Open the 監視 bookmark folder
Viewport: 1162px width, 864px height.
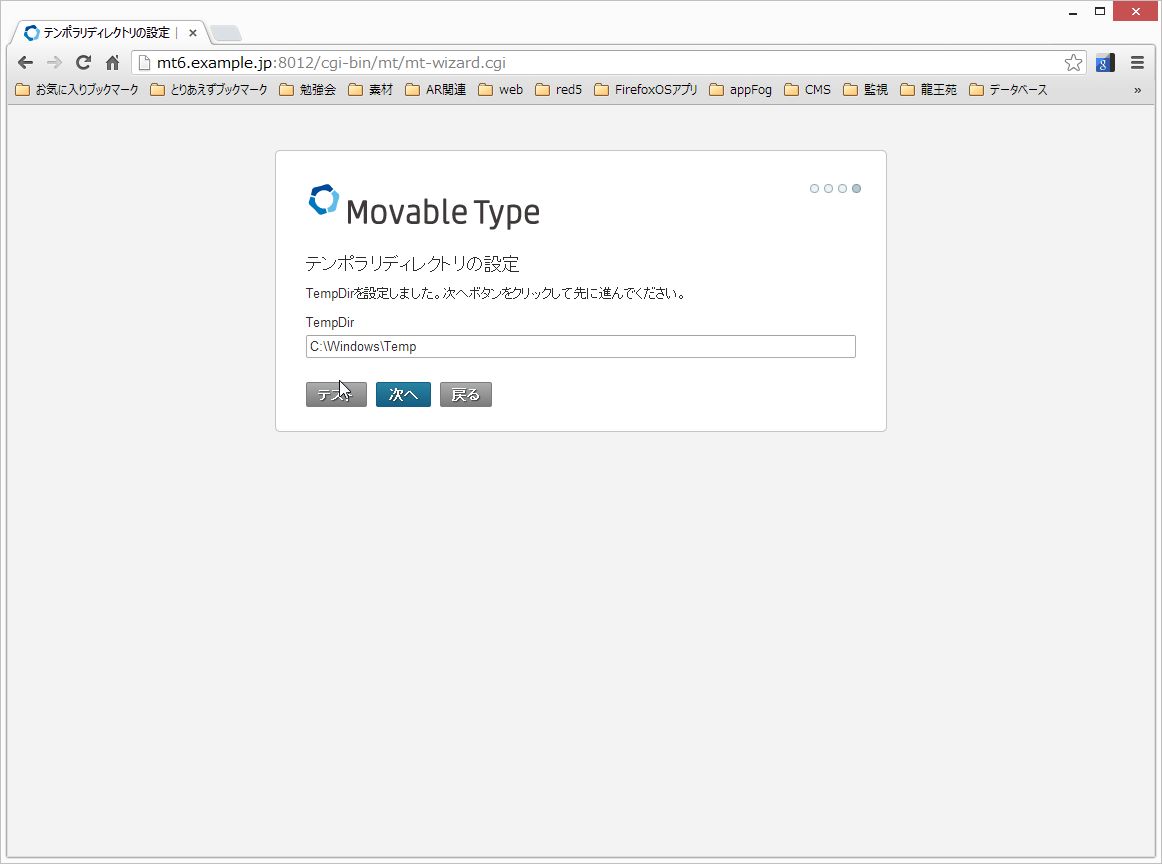tap(866, 90)
